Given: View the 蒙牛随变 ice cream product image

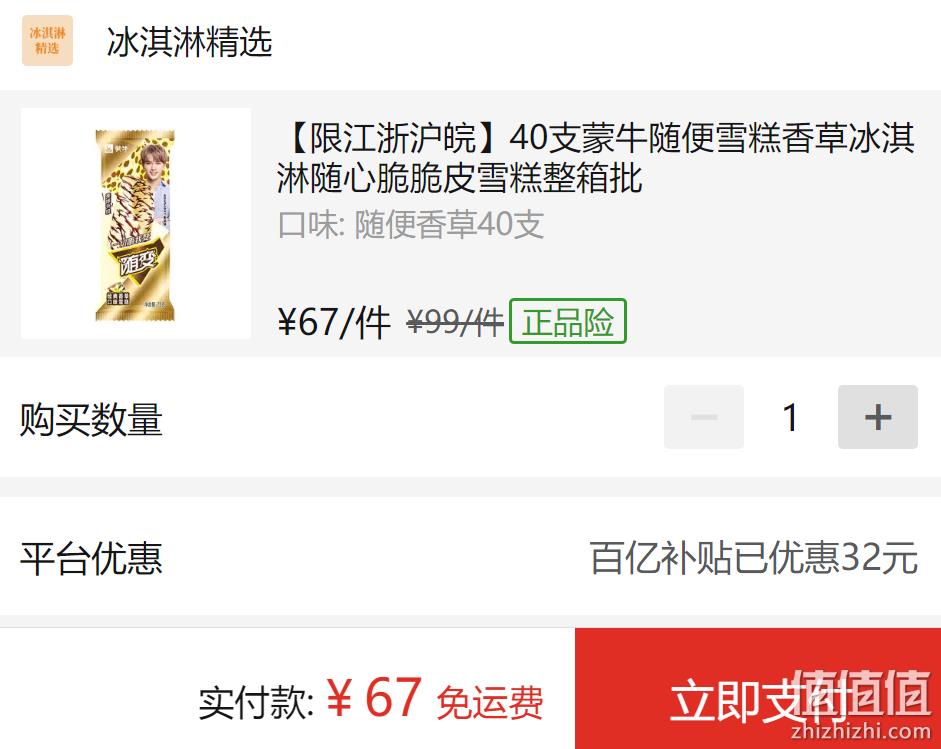Looking at the screenshot, I should 136,224.
